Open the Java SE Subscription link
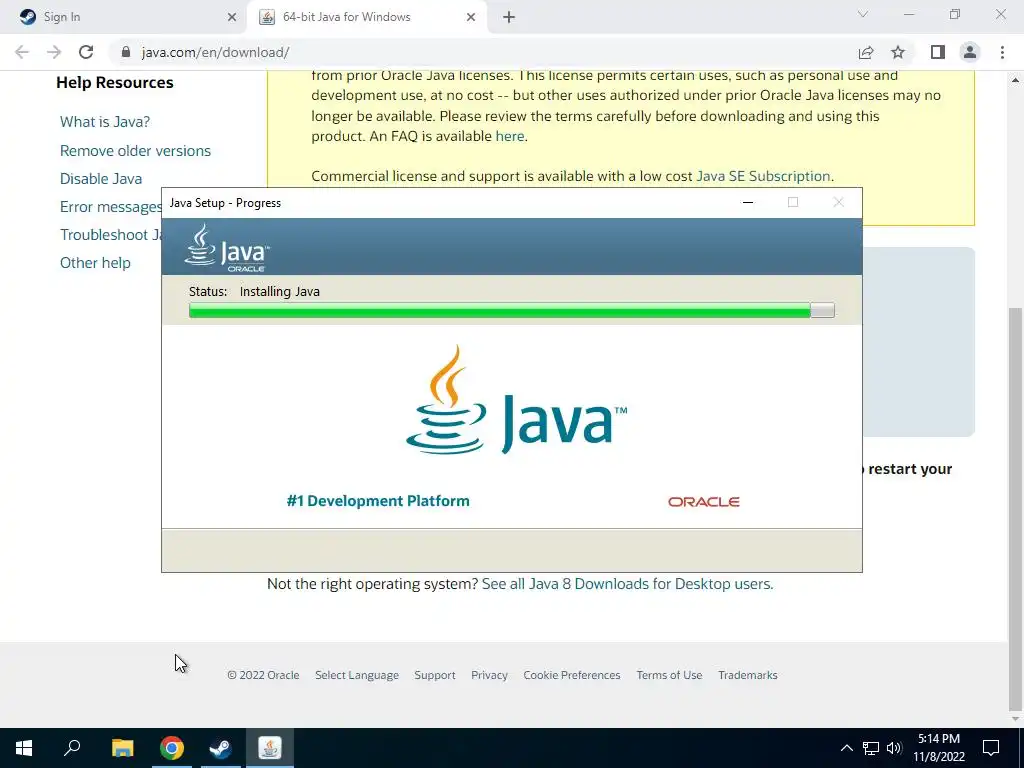Image resolution: width=1024 pixels, height=768 pixels. tap(763, 176)
